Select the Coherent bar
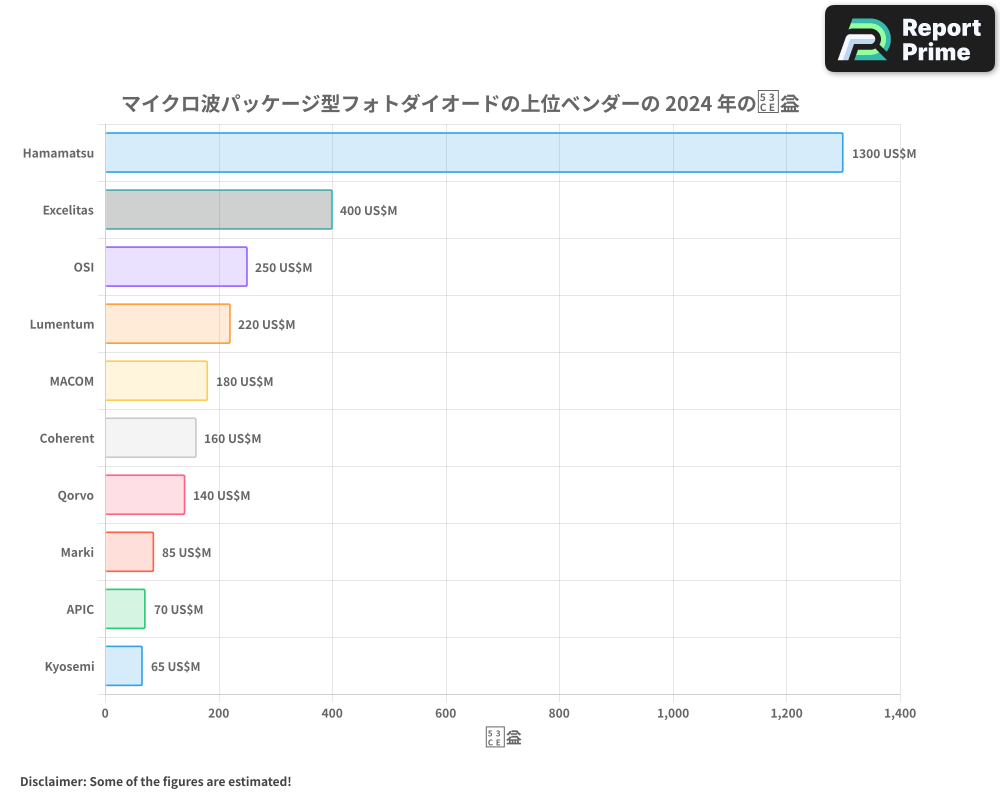Image resolution: width=1000 pixels, height=800 pixels. [x=148, y=438]
